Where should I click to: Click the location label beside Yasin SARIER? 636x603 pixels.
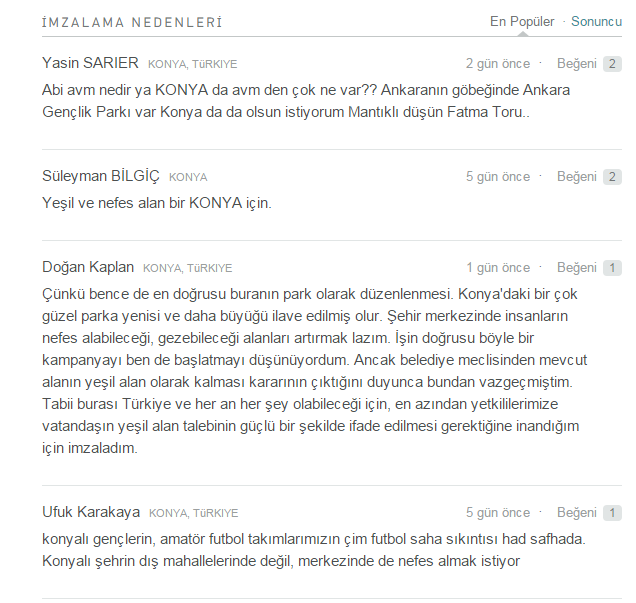193,64
